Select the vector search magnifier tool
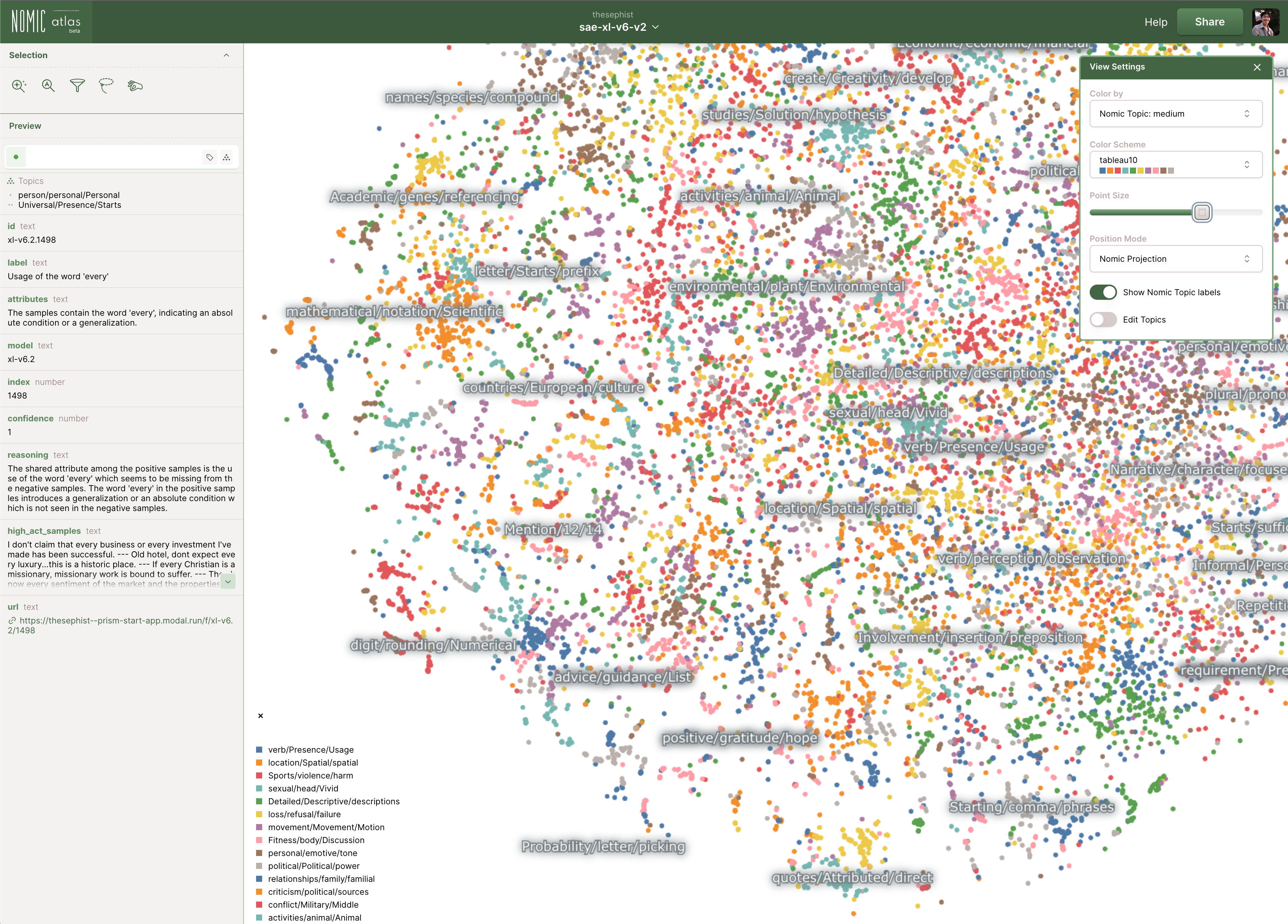1288x924 pixels. click(x=19, y=86)
